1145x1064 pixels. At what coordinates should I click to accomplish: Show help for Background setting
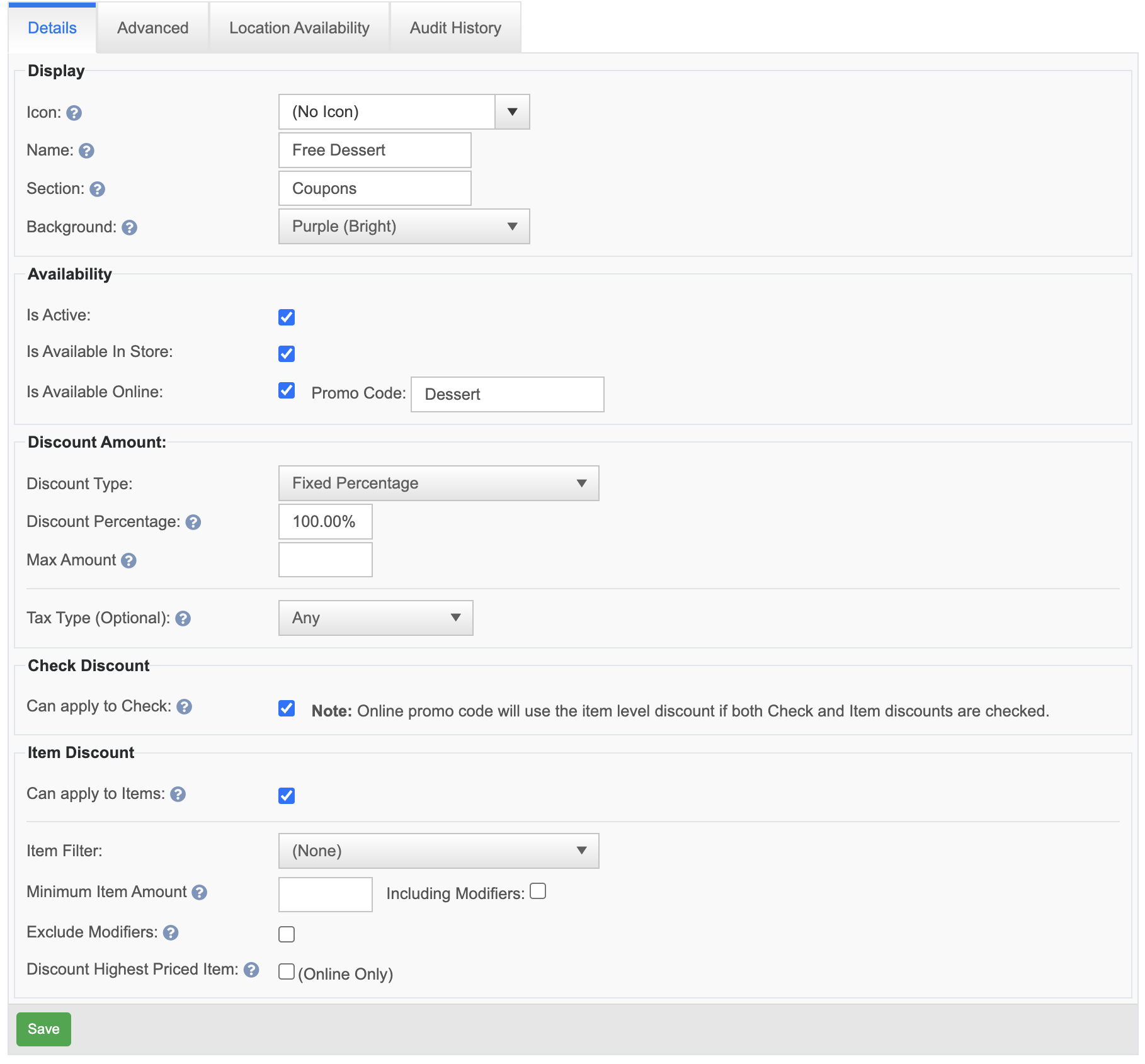tap(129, 228)
